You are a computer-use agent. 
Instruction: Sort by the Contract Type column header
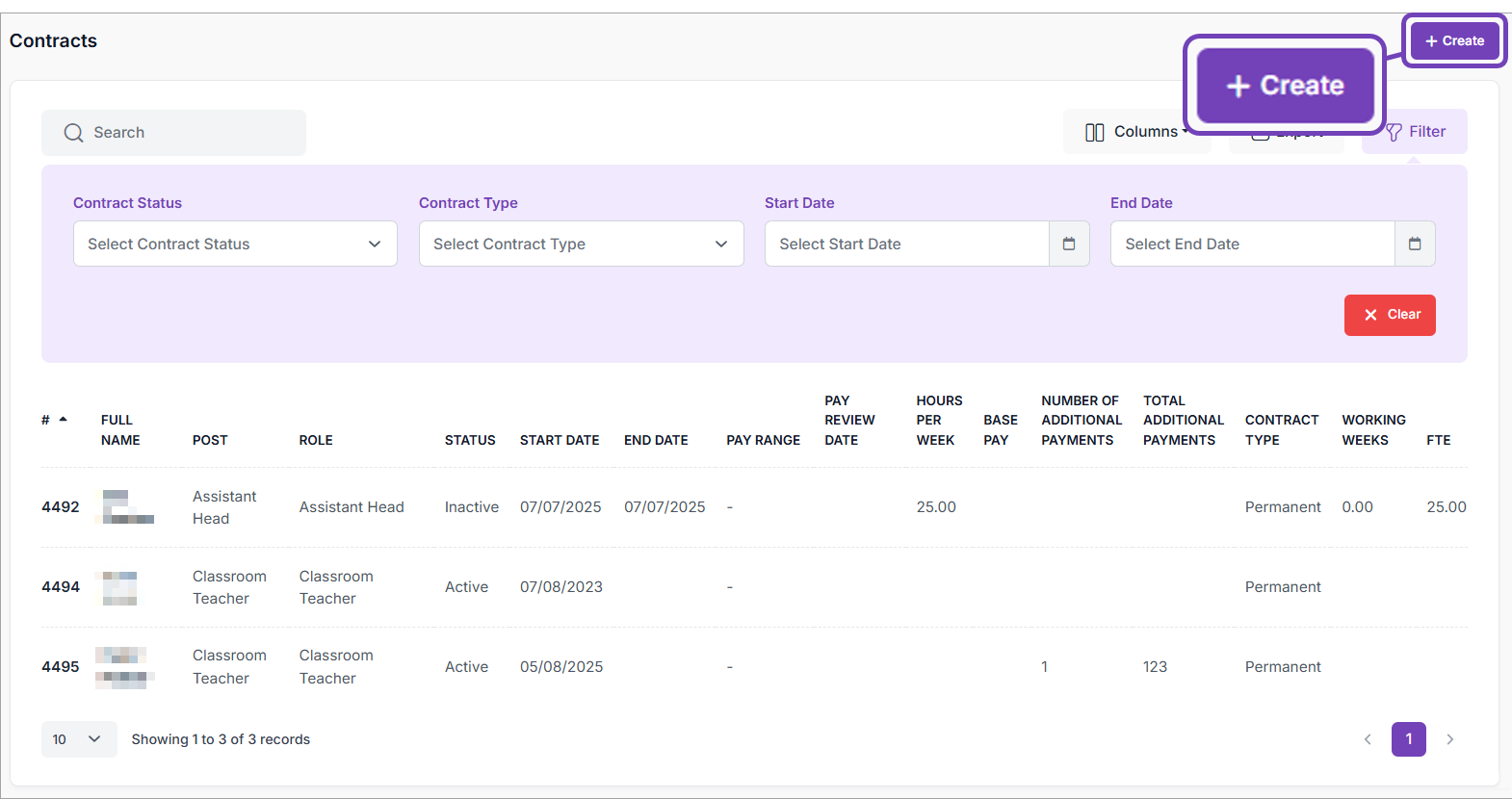1281,429
